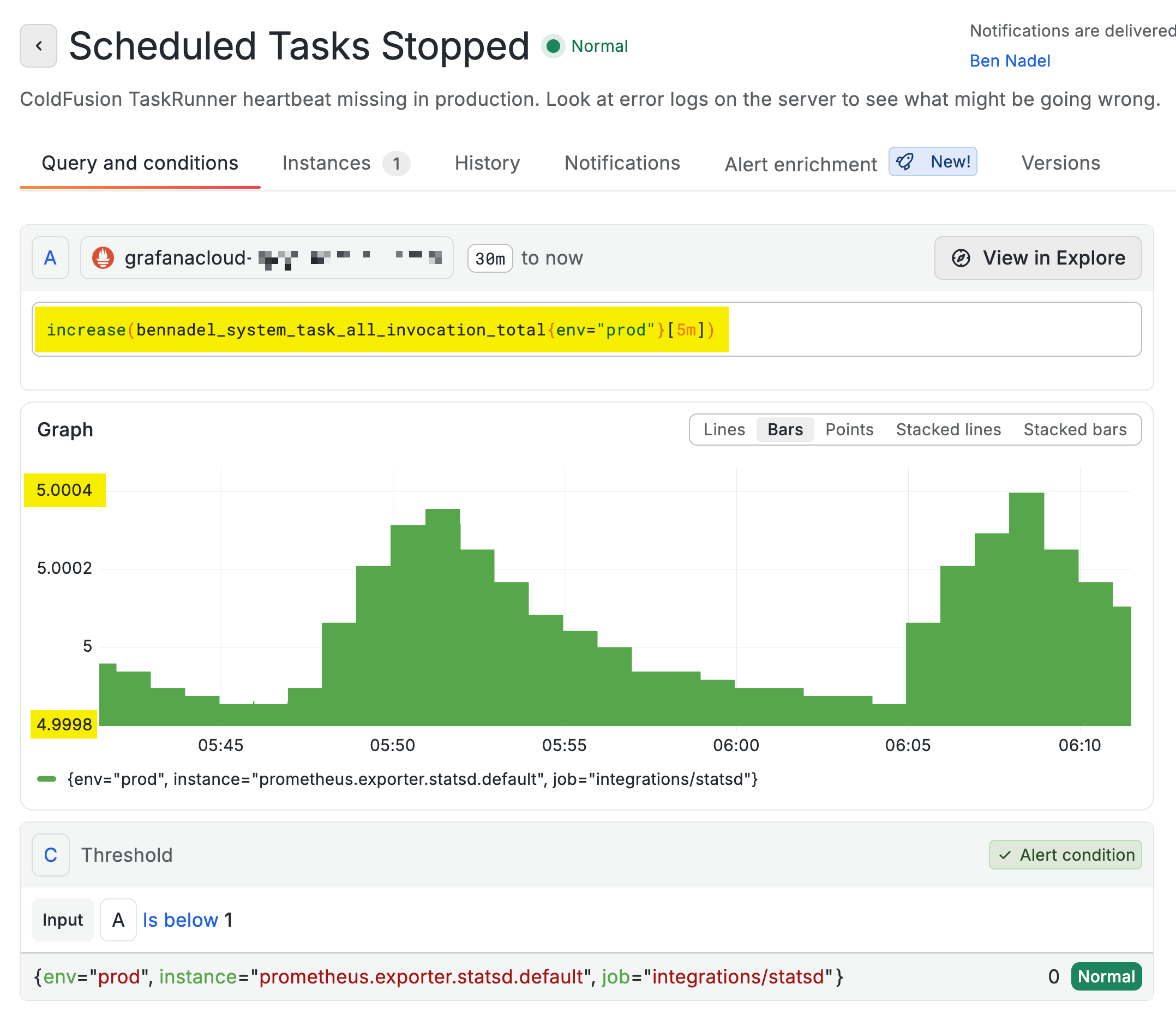Click the 4.9998 y-axis value
Viewport: 1176px width, 1020px height.
pyautogui.click(x=64, y=724)
